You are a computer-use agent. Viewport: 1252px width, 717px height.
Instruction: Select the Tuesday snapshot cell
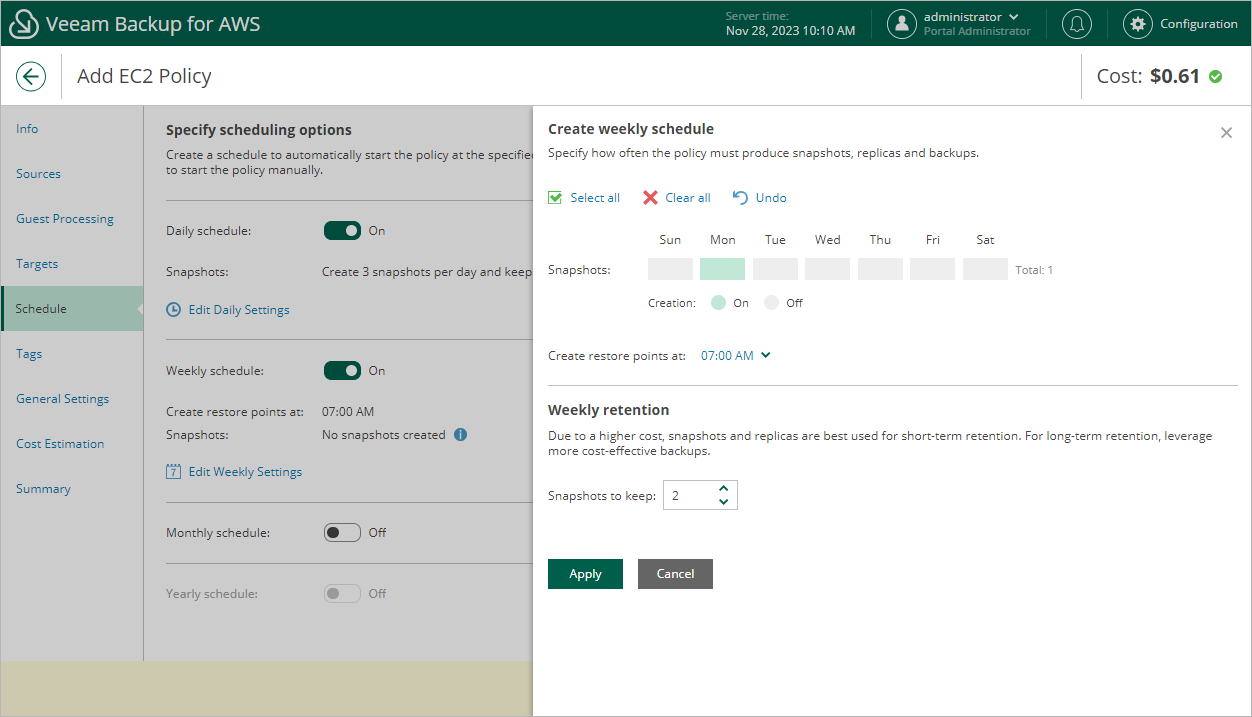coord(775,269)
